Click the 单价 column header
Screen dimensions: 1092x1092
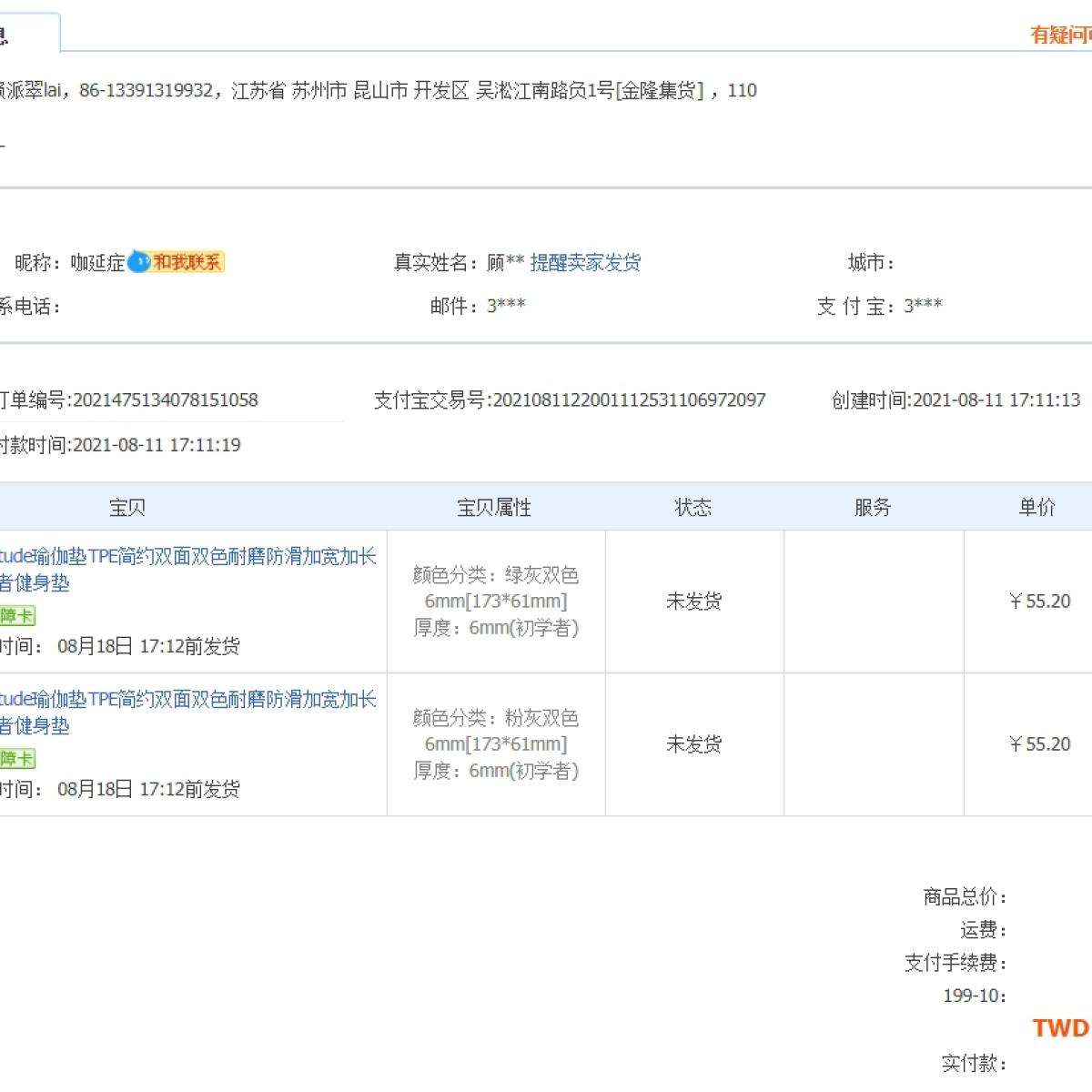point(1036,507)
